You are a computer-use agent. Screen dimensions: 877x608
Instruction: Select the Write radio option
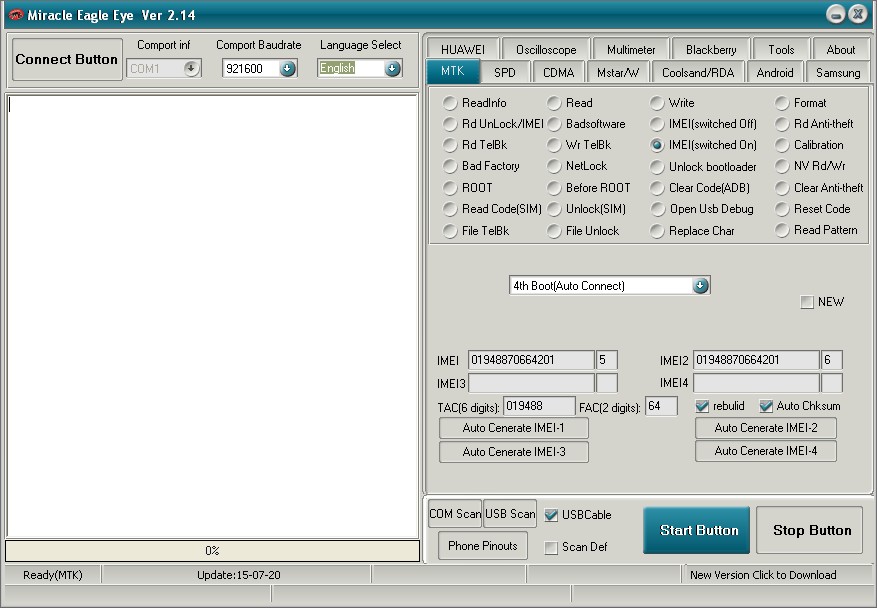click(x=672, y=103)
